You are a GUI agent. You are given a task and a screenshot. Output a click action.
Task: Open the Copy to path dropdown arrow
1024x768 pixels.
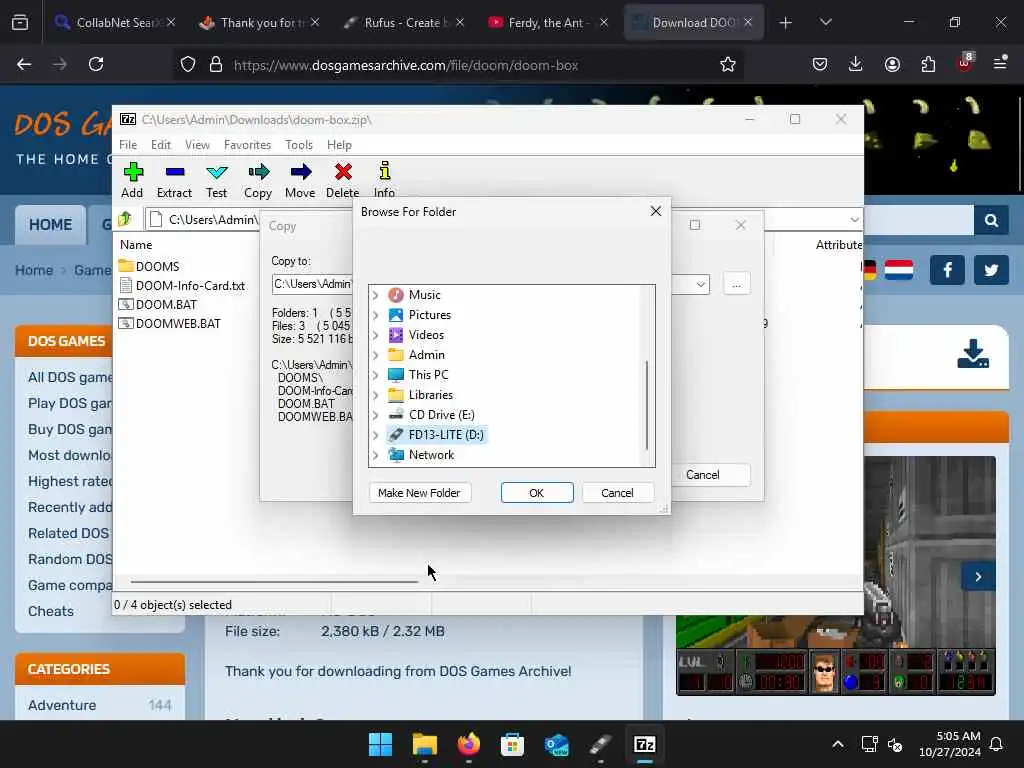pos(700,284)
